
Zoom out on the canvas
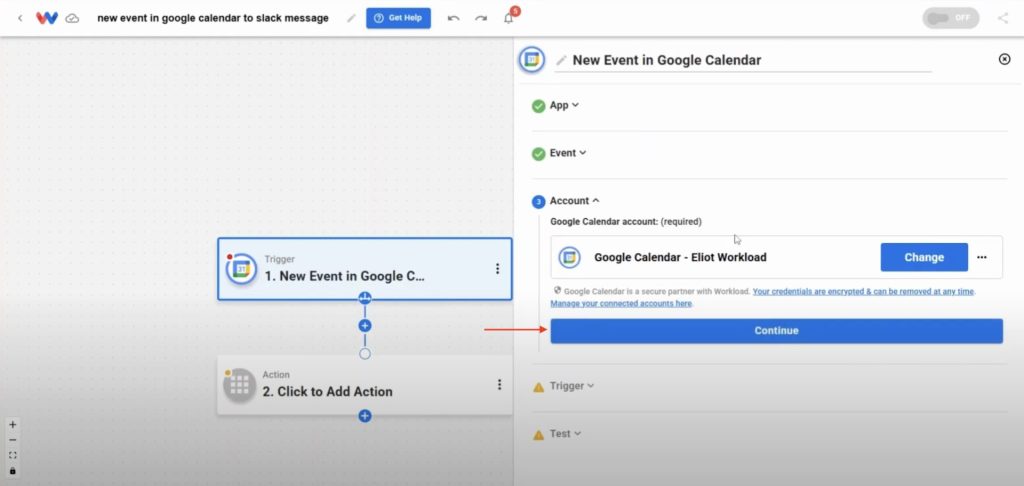(x=12, y=440)
